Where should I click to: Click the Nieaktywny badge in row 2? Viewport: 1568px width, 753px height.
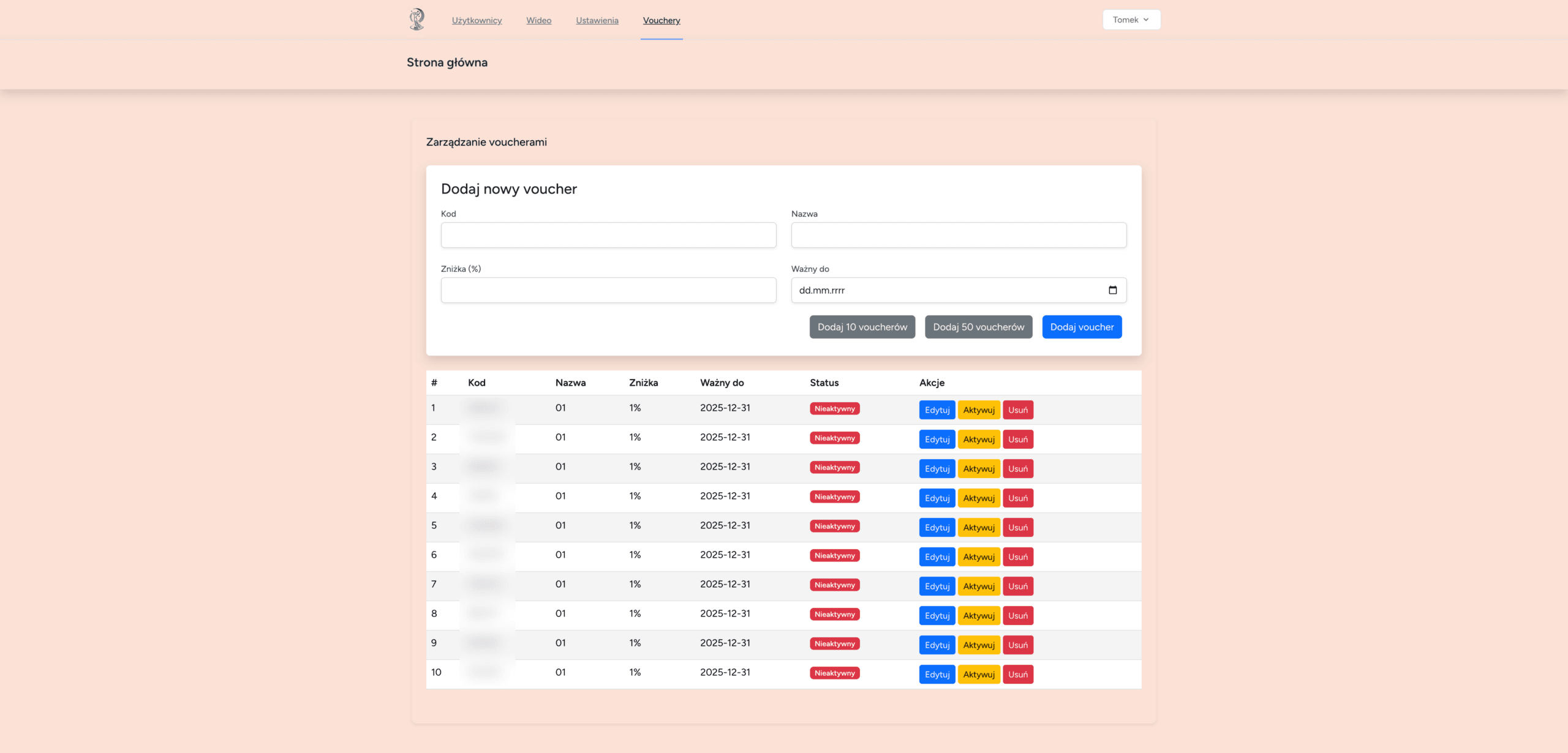click(x=834, y=438)
